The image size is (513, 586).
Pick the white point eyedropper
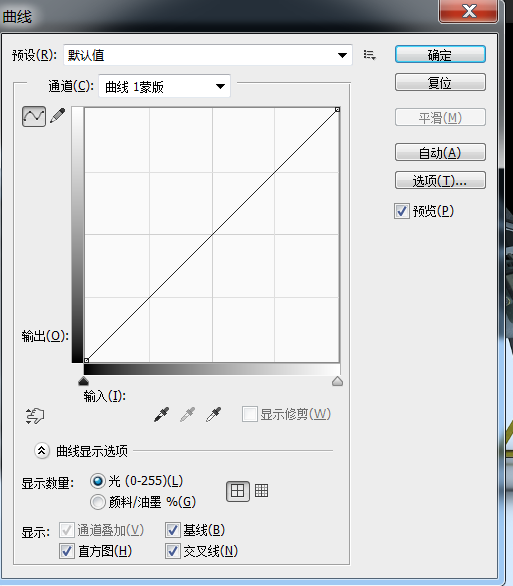(214, 414)
